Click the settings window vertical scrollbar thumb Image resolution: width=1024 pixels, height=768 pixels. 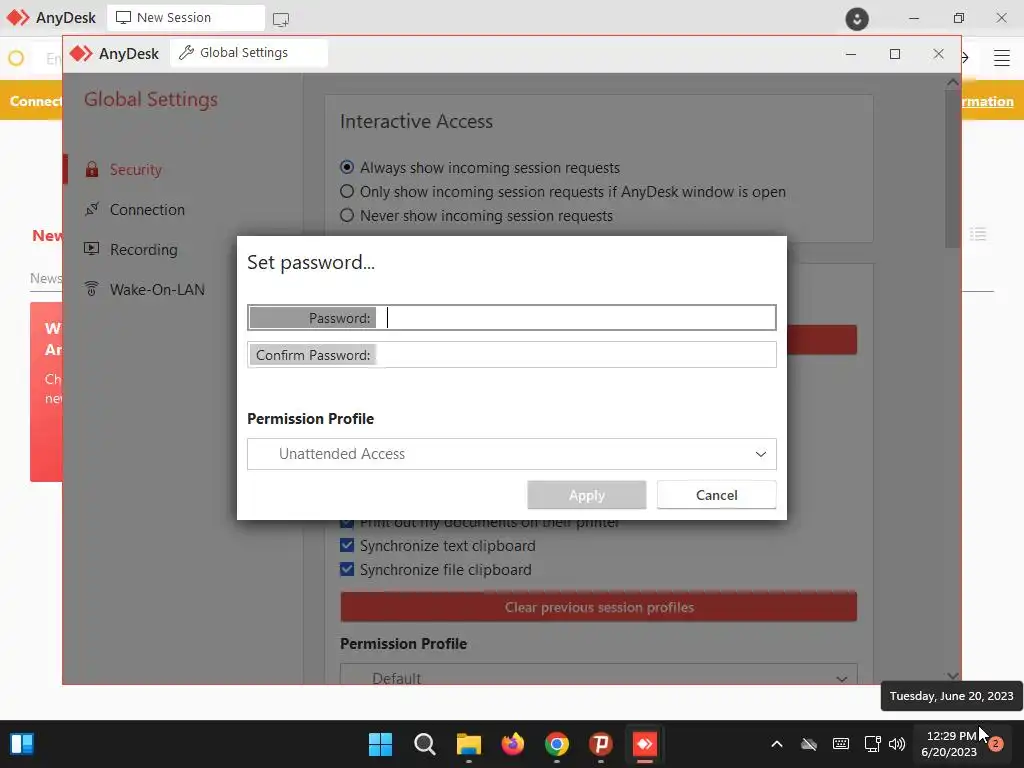[x=952, y=168]
